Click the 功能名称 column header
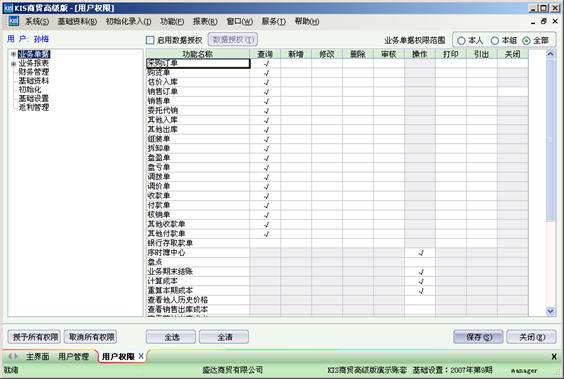564x379 pixels. click(x=198, y=54)
